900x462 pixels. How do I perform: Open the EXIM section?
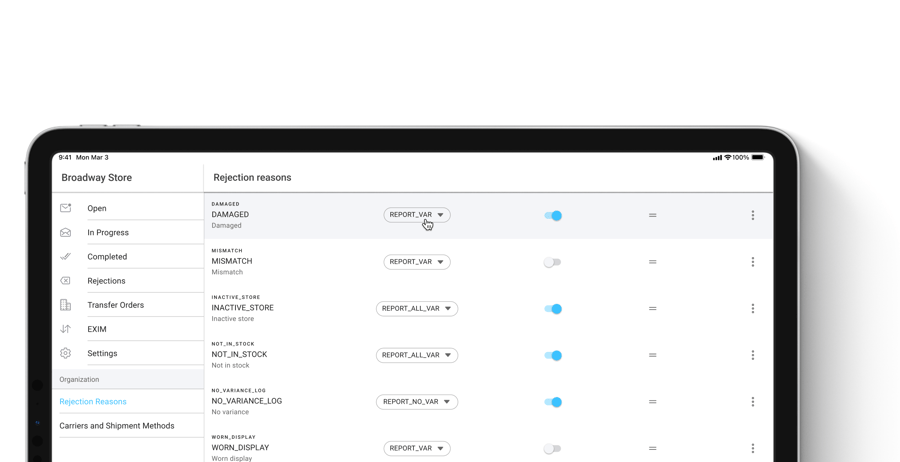tap(97, 329)
